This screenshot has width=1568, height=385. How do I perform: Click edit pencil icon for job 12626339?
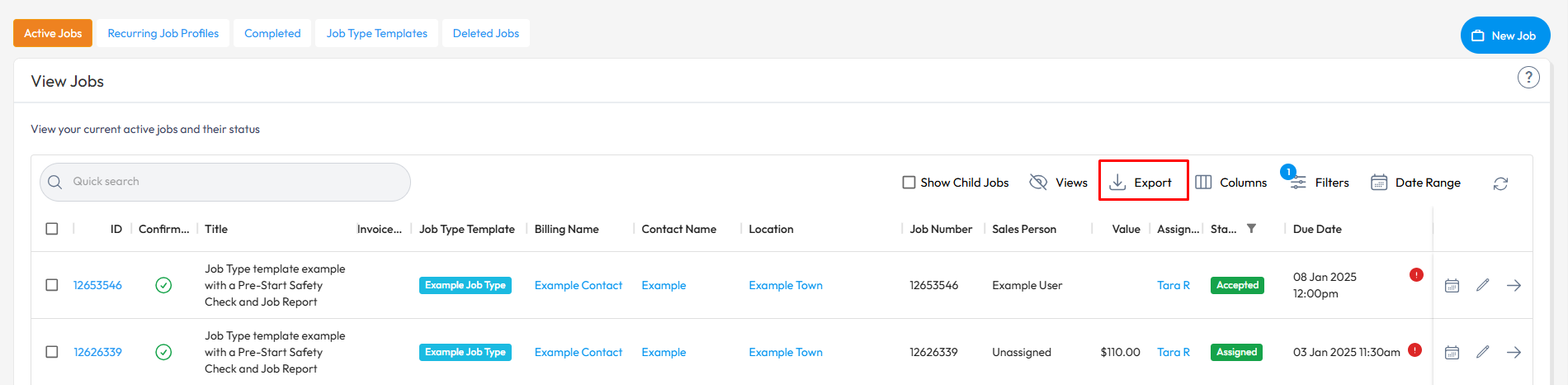click(x=1483, y=352)
